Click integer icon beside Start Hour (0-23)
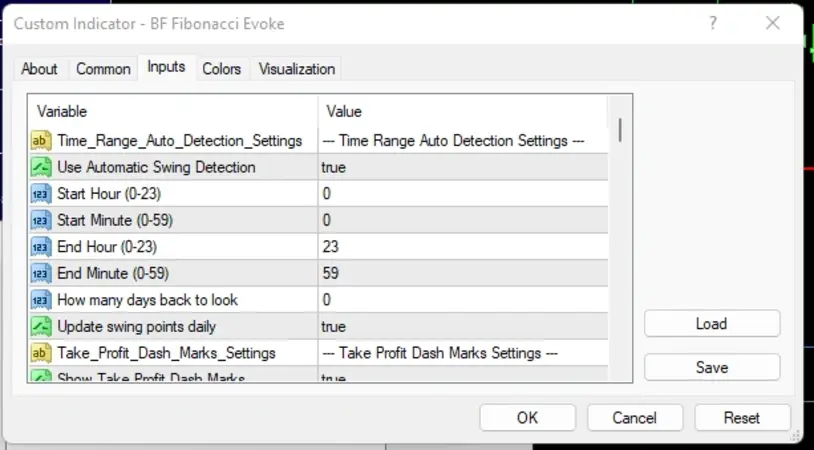Viewport: 814px width, 450px height. 41,194
